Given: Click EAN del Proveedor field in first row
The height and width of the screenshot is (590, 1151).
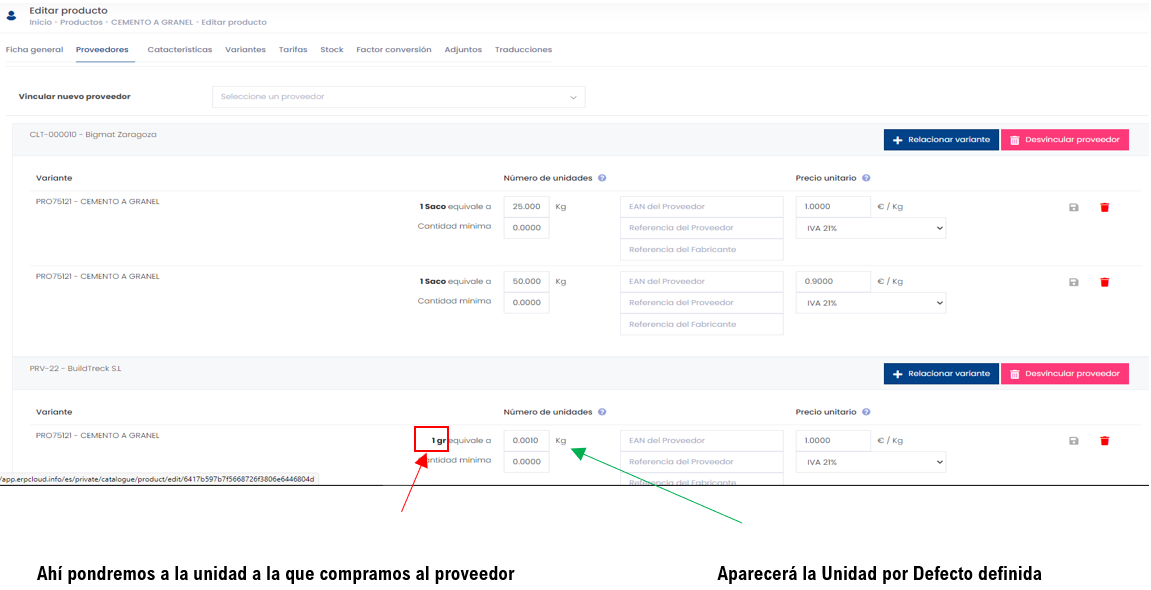Looking at the screenshot, I should [701, 207].
